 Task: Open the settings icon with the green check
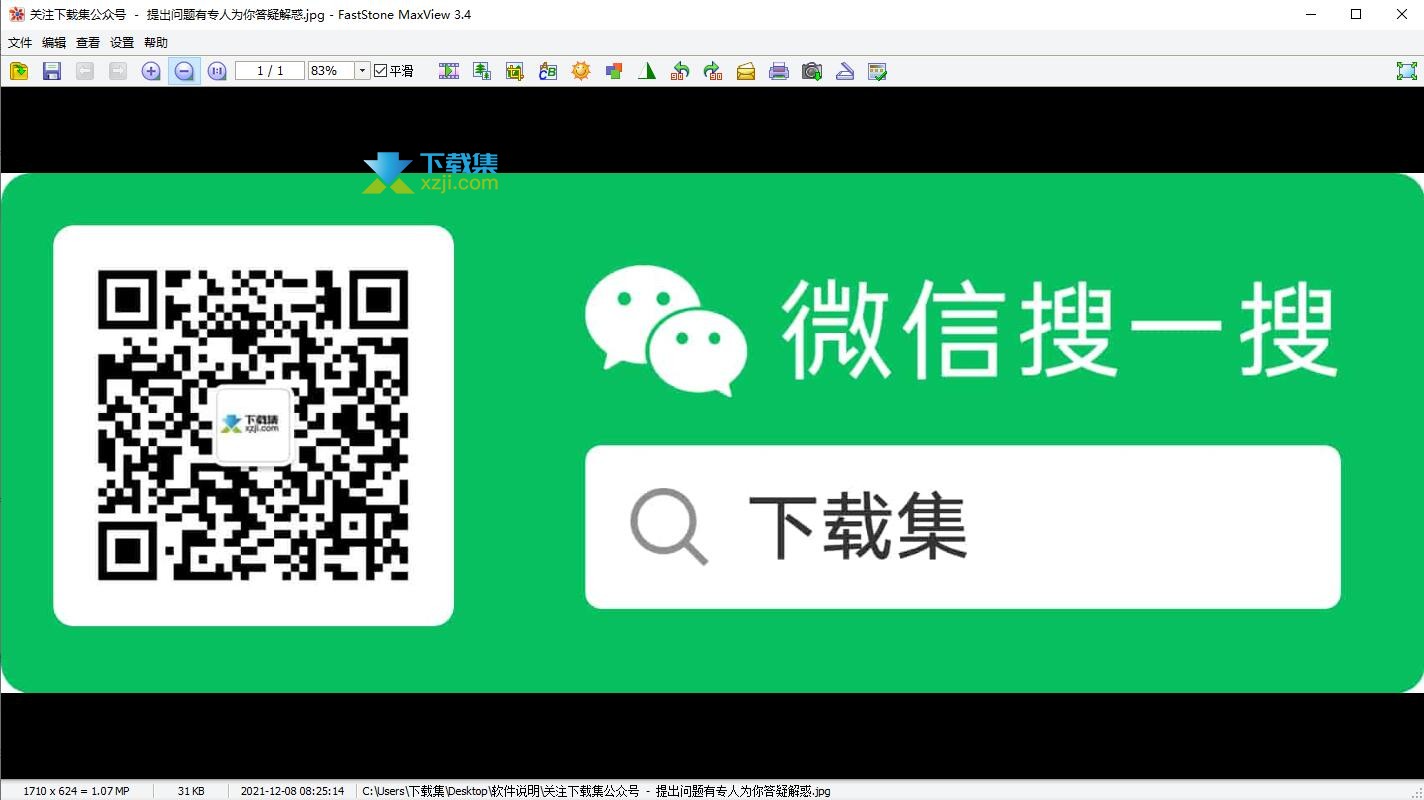click(x=878, y=71)
